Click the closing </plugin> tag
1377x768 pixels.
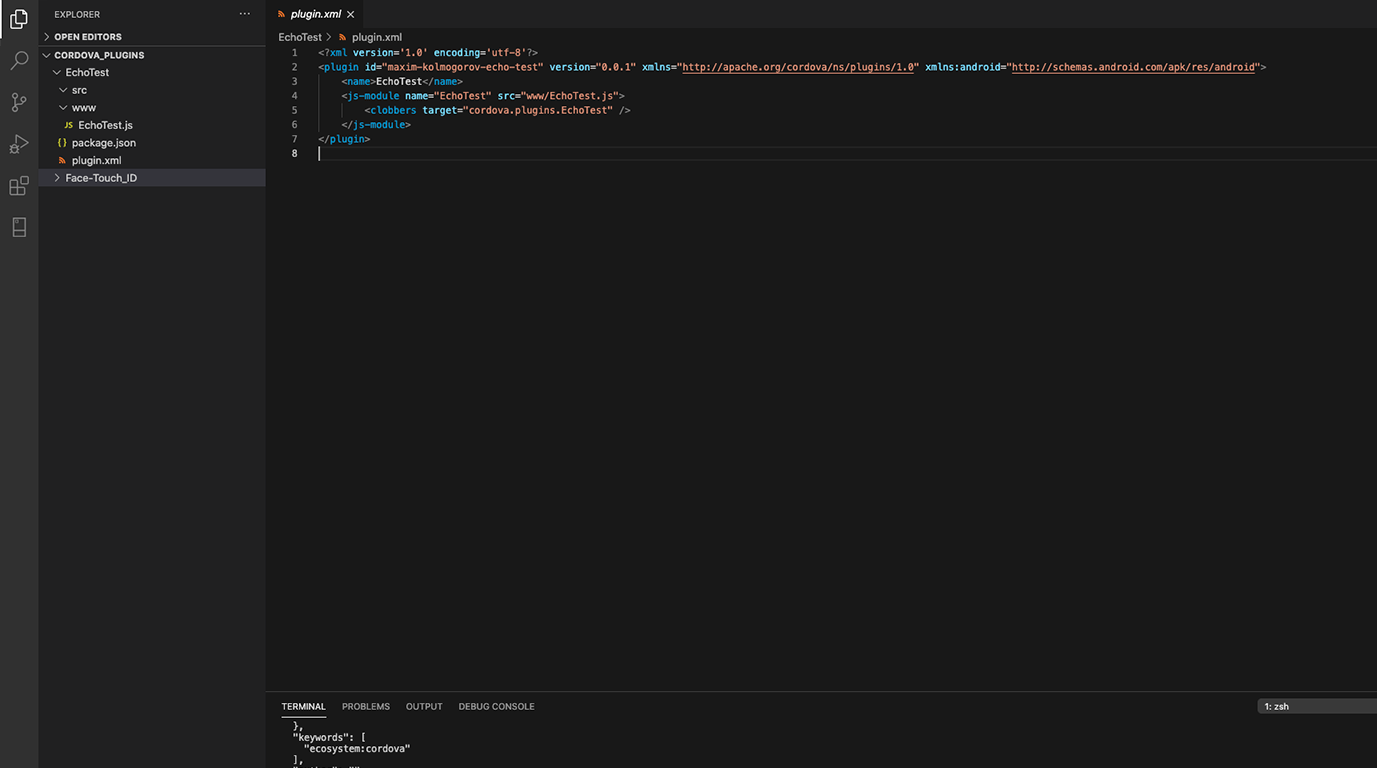[x=344, y=139]
